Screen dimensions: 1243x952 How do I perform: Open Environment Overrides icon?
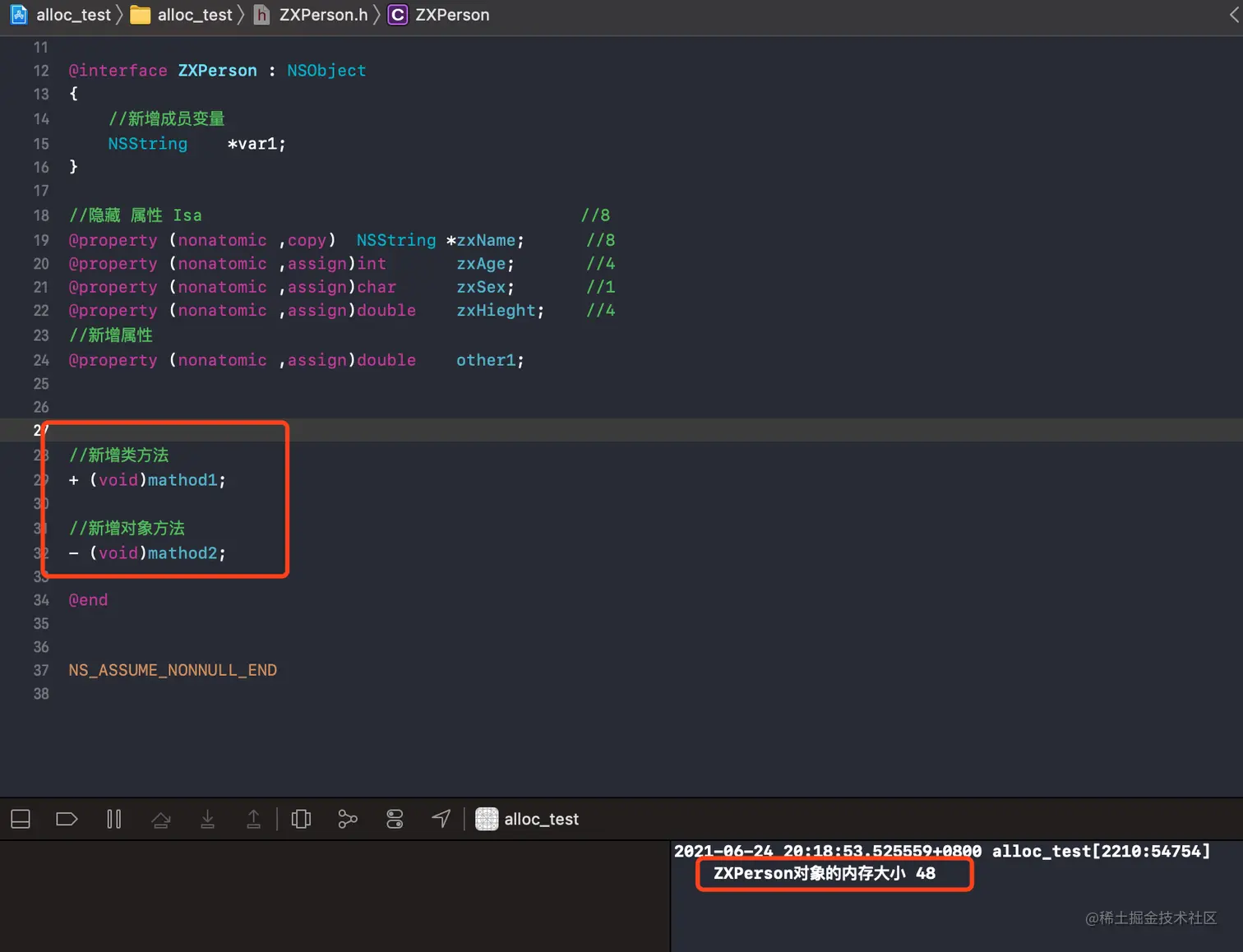(x=395, y=819)
